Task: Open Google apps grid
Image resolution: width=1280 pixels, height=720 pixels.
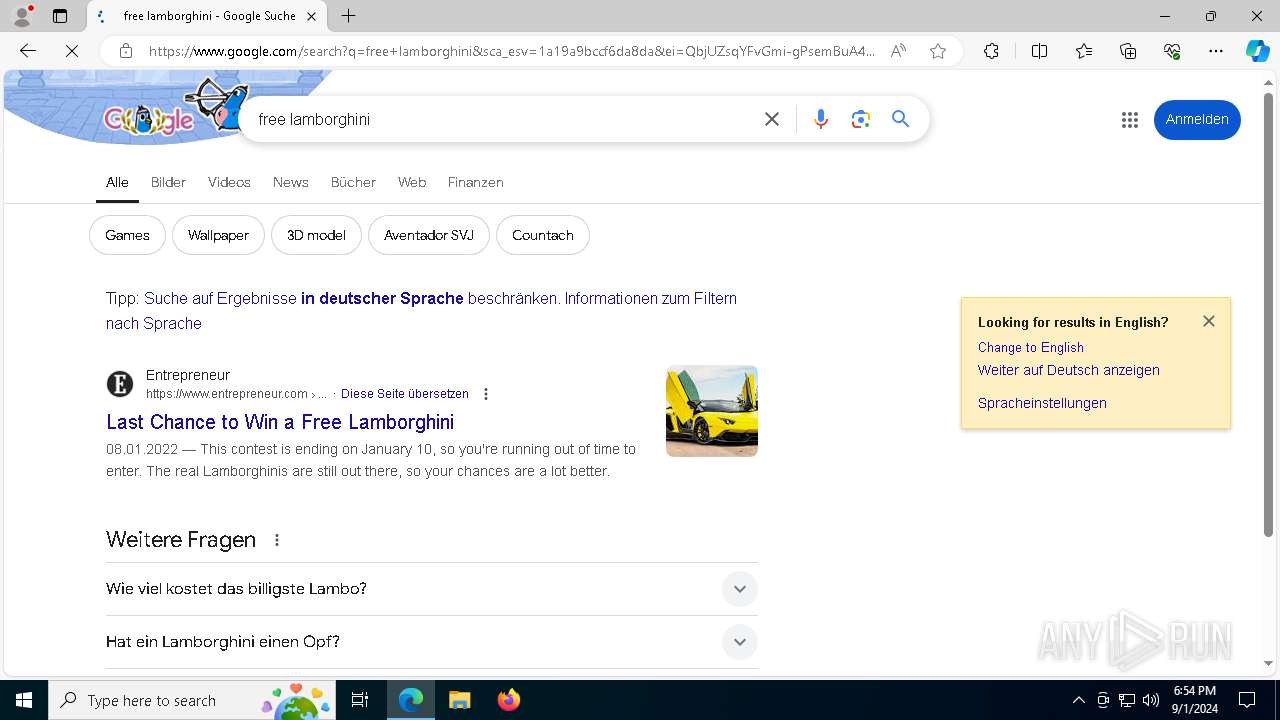Action: (x=1130, y=120)
